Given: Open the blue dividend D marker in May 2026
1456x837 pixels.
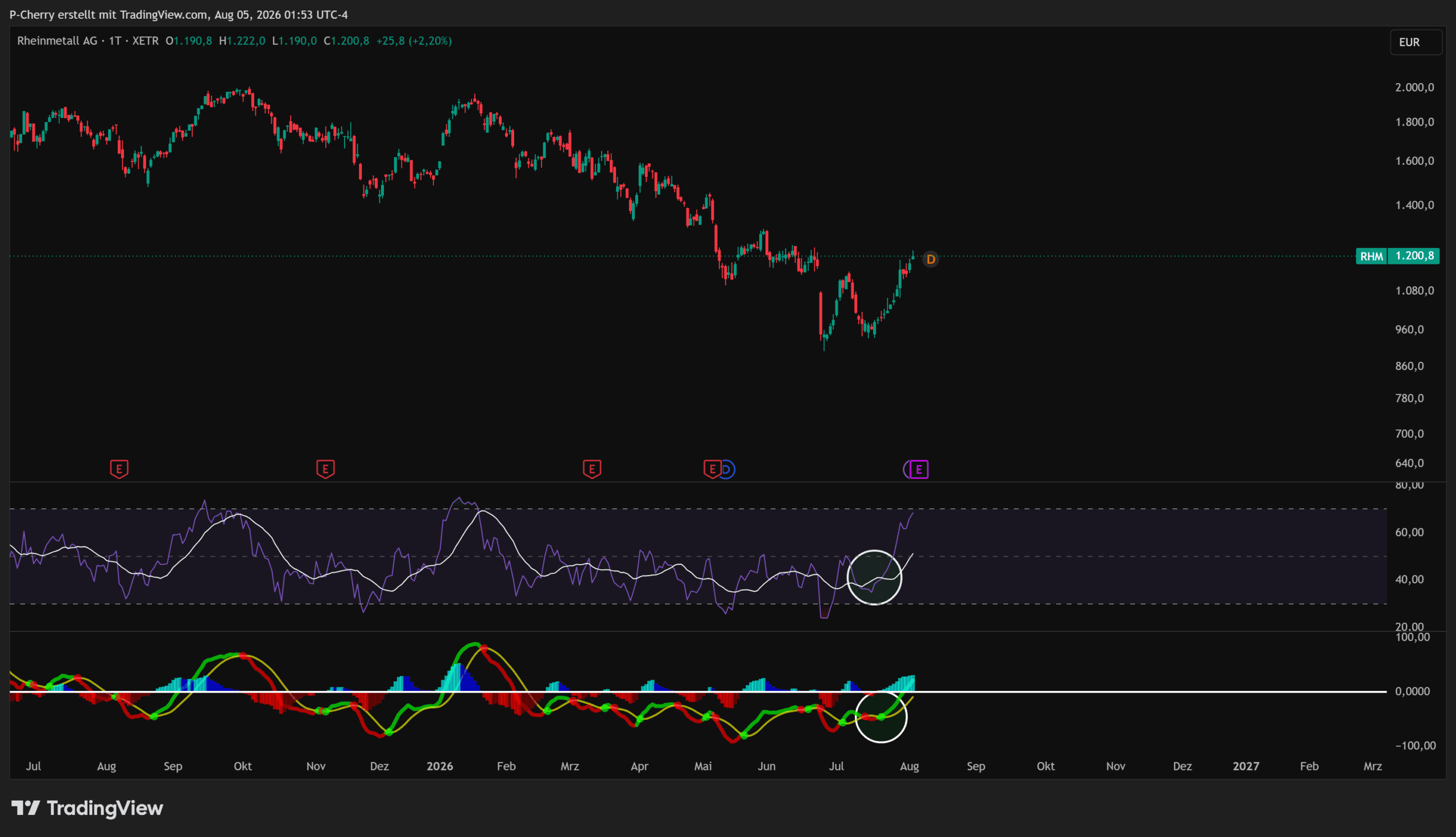Looking at the screenshot, I should click(x=729, y=470).
